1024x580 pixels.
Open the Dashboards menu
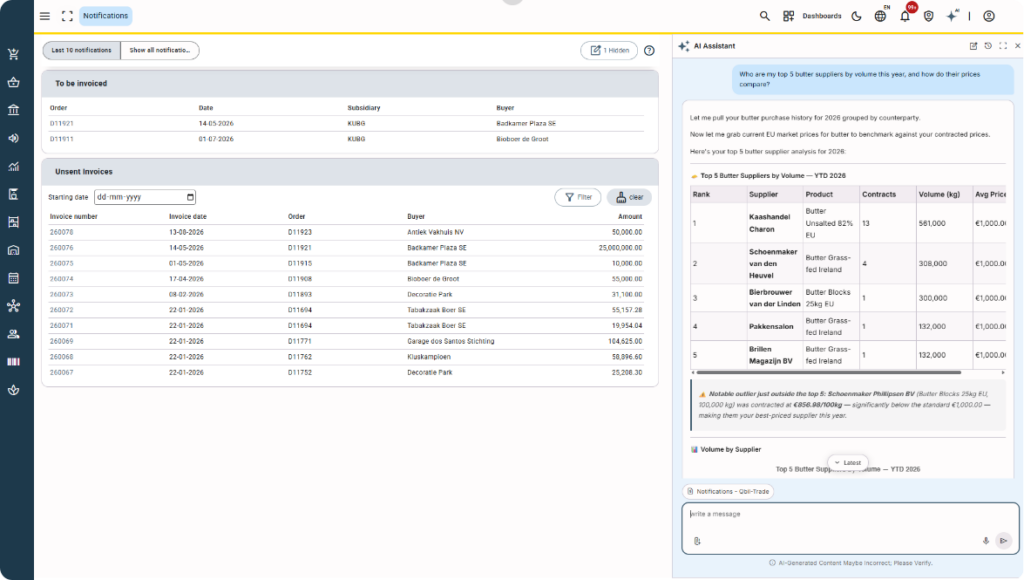[814, 16]
